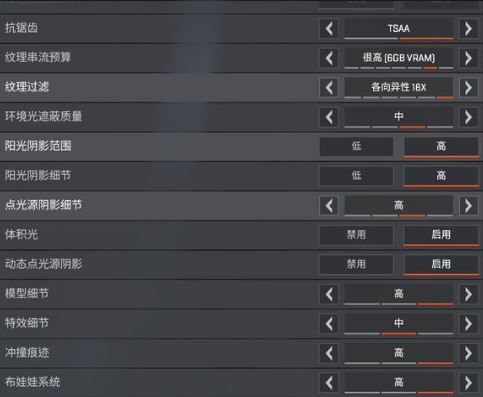Select 启用 for 动态点光源阴影
Screen dimensions: 483x397
[441, 264]
